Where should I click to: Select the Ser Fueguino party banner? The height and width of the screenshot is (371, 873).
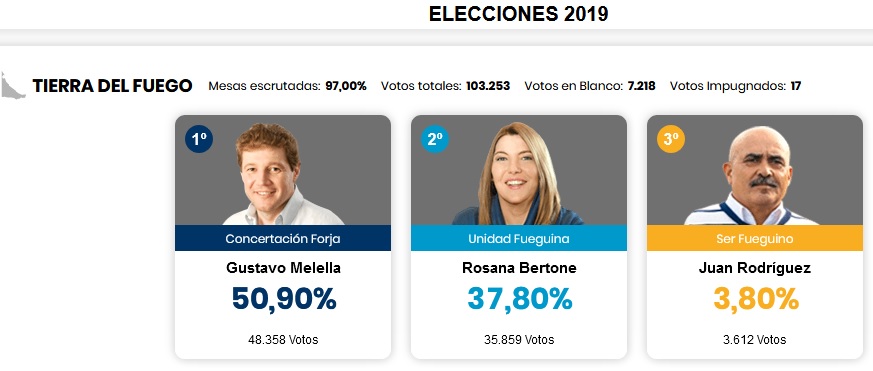point(754,238)
